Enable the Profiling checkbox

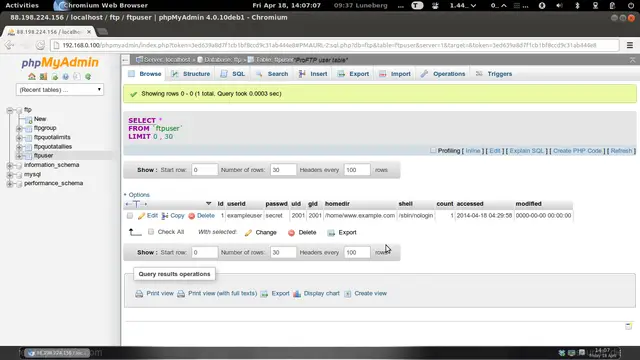tap(433, 151)
